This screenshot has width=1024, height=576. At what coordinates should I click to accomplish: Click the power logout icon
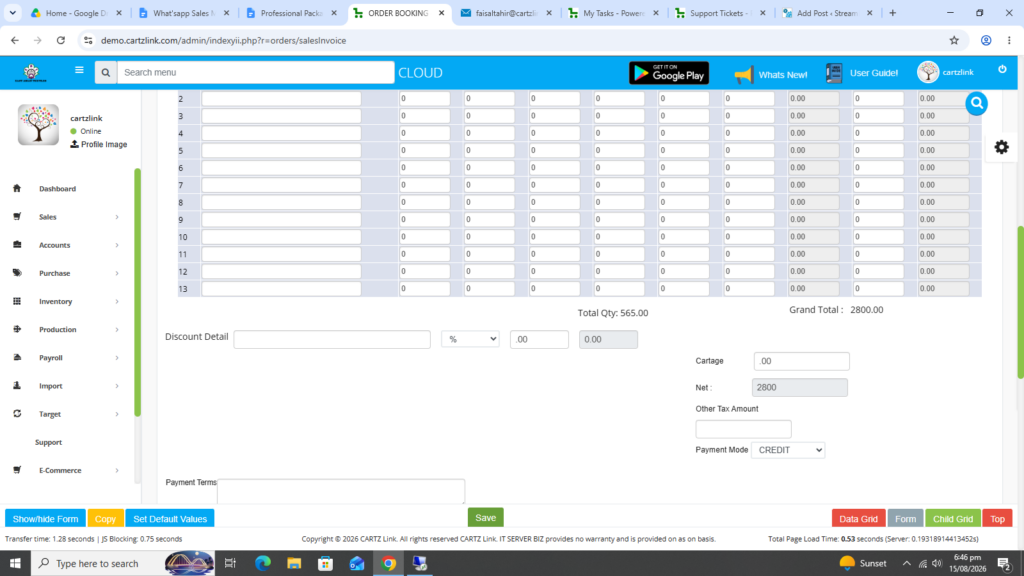[x=1002, y=69]
